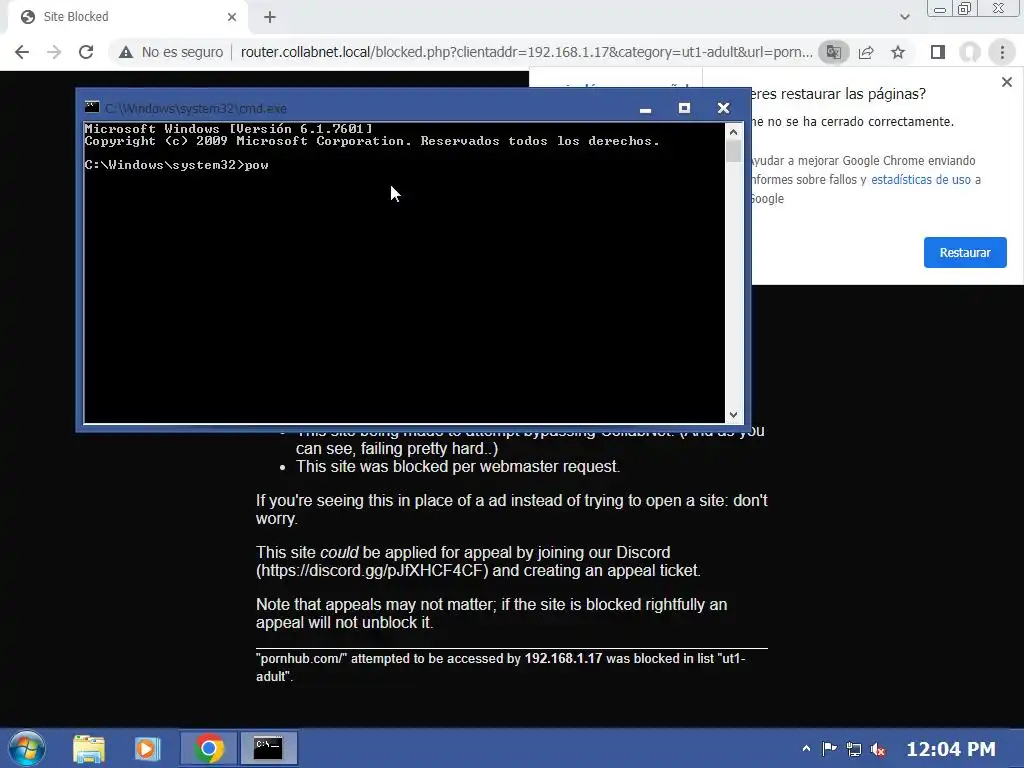Go back using Chrome's back arrow
The width and height of the screenshot is (1024, 768).
(x=22, y=52)
